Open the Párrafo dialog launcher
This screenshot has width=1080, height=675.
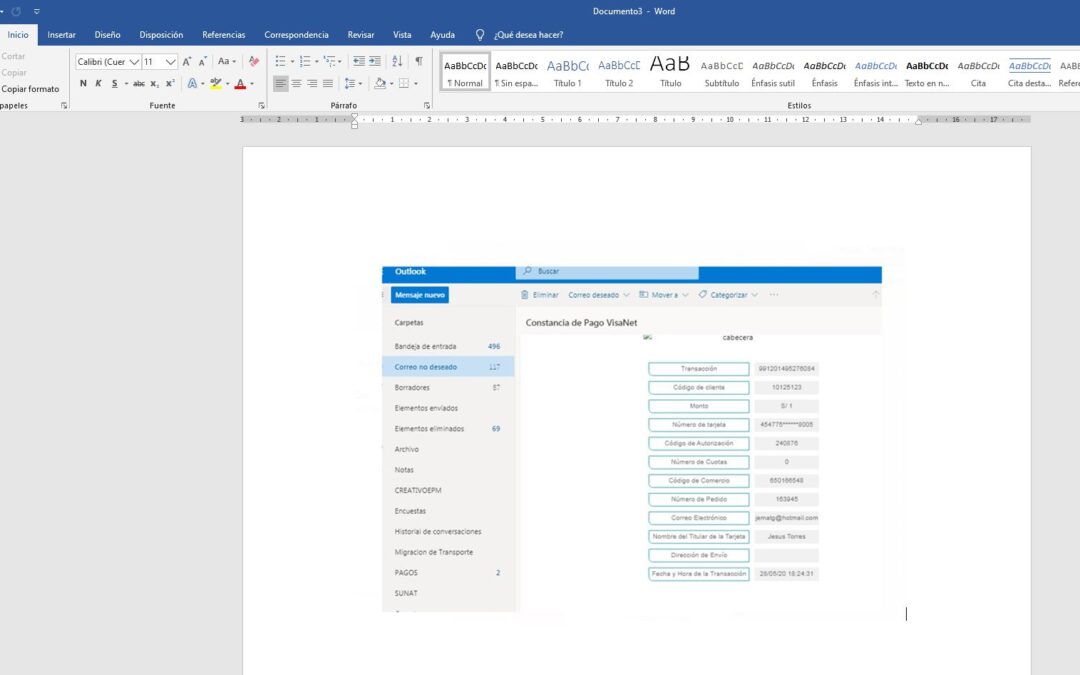427,105
